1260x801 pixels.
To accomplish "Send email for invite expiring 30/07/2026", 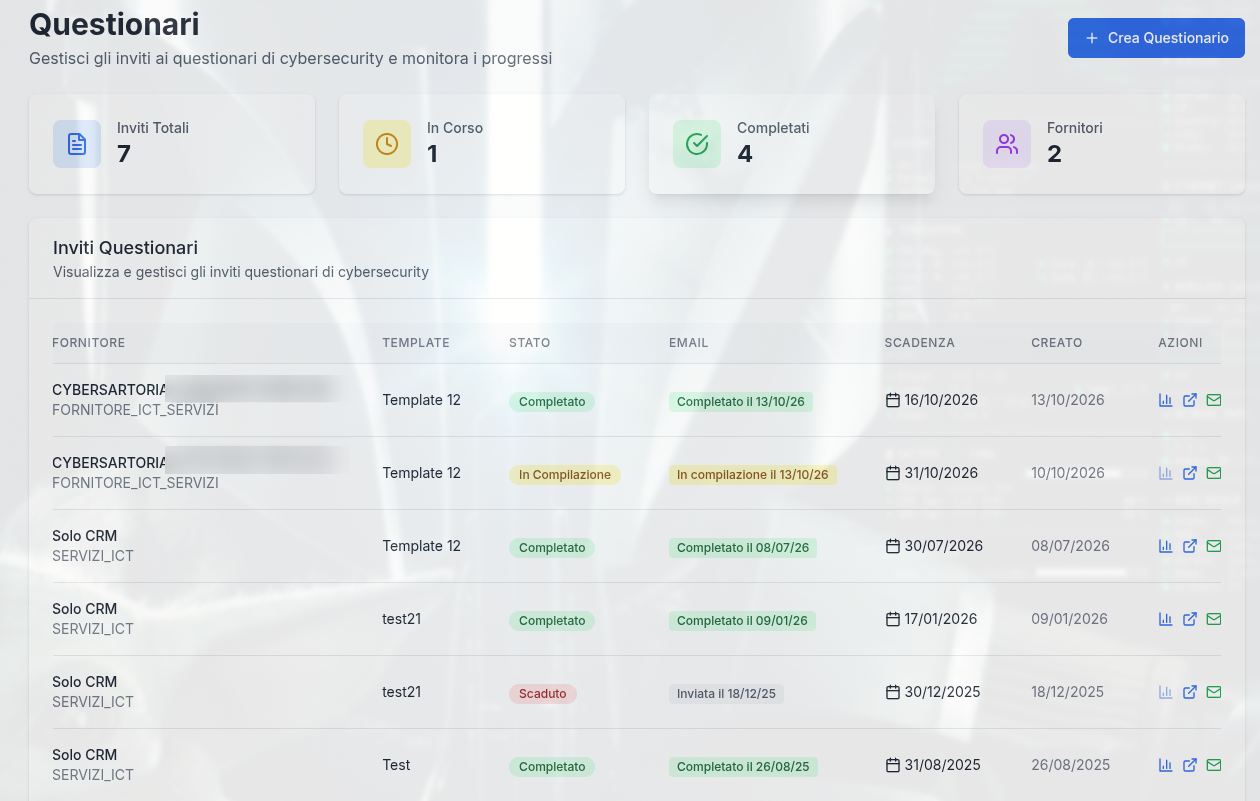I will point(1214,546).
